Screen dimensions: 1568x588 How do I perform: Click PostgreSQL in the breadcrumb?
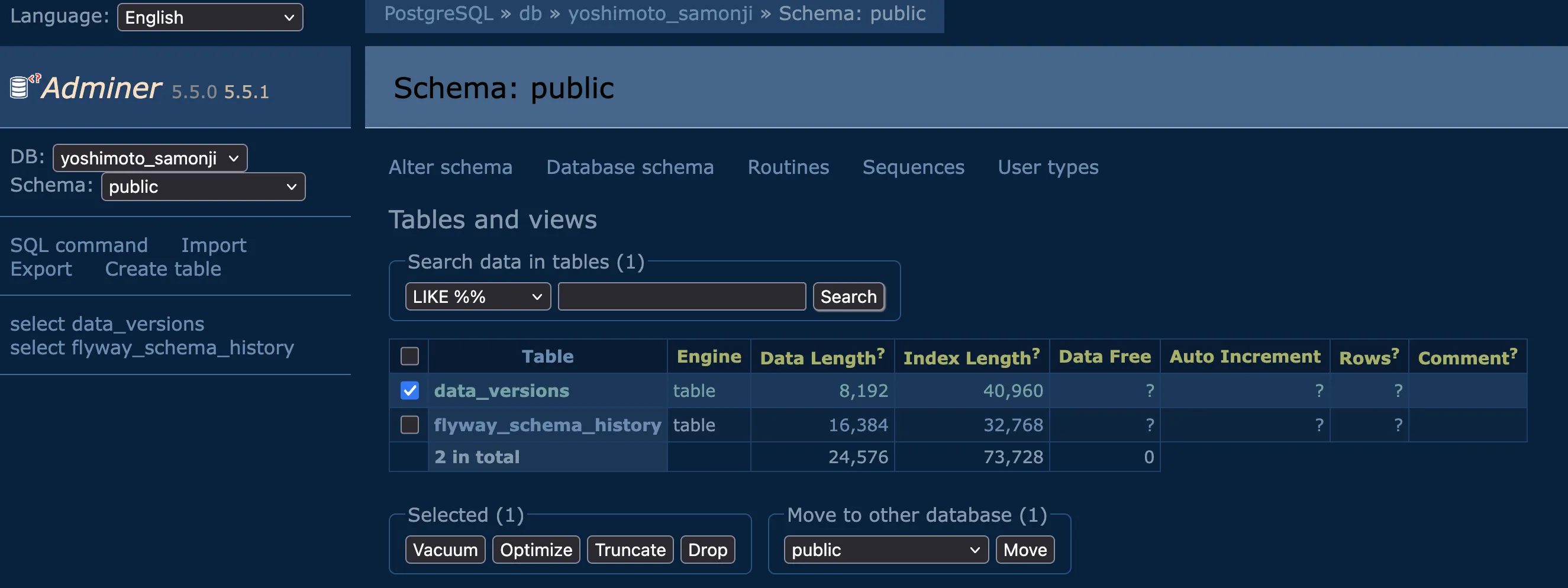[x=438, y=14]
